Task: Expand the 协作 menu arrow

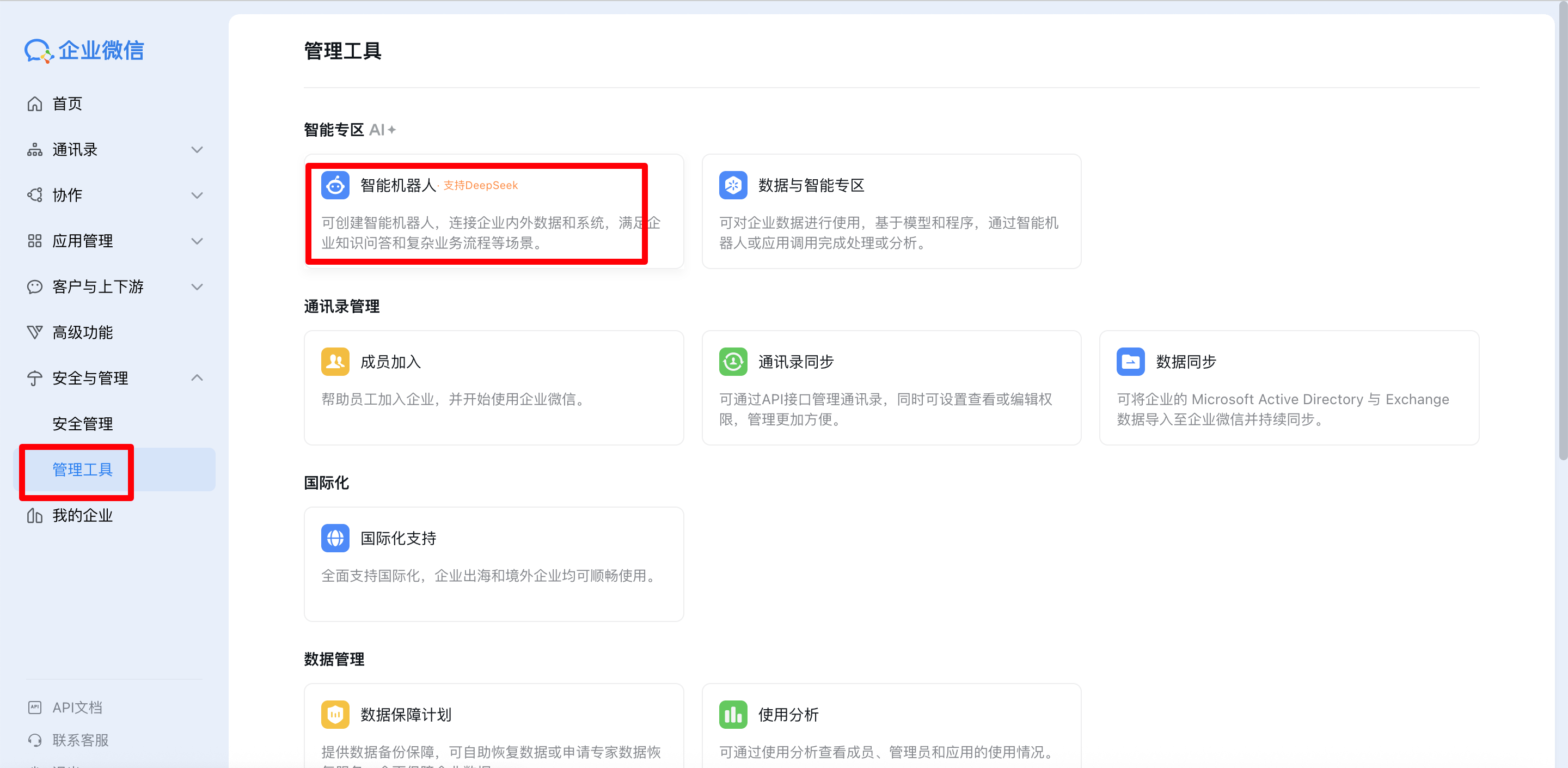Action: (197, 196)
